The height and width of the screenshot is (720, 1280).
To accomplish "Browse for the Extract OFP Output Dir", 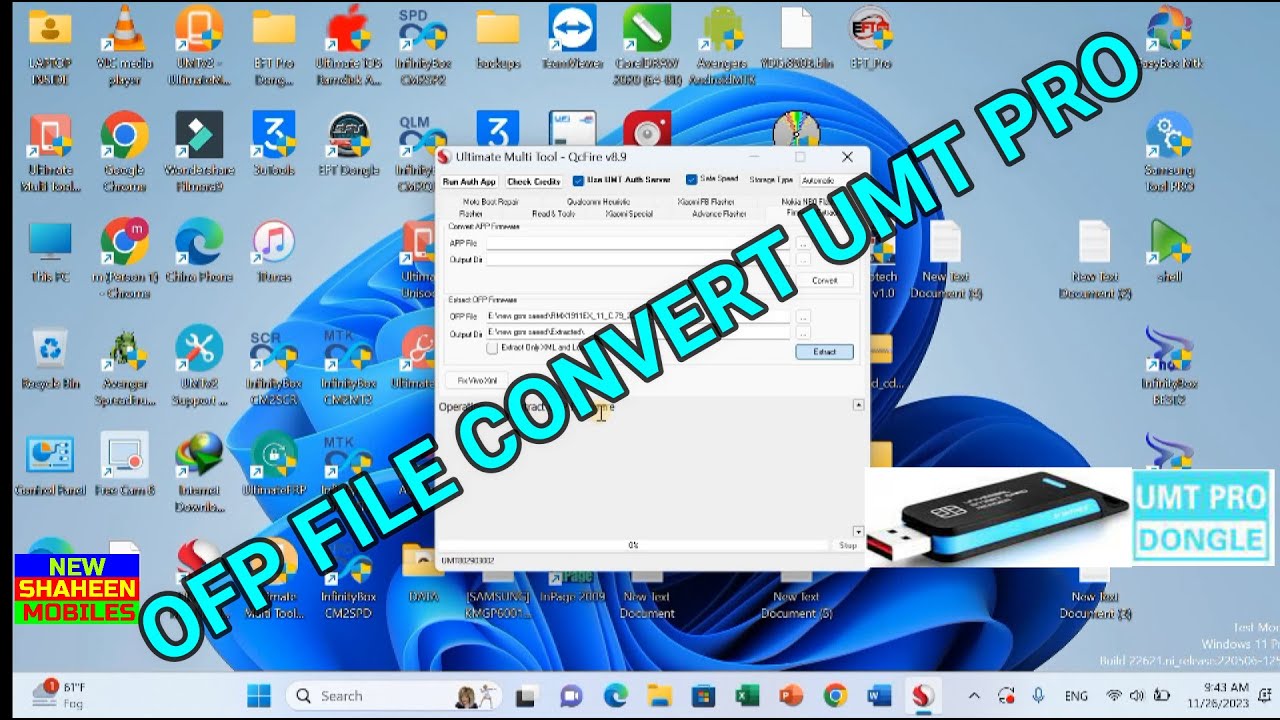I will click(x=803, y=332).
